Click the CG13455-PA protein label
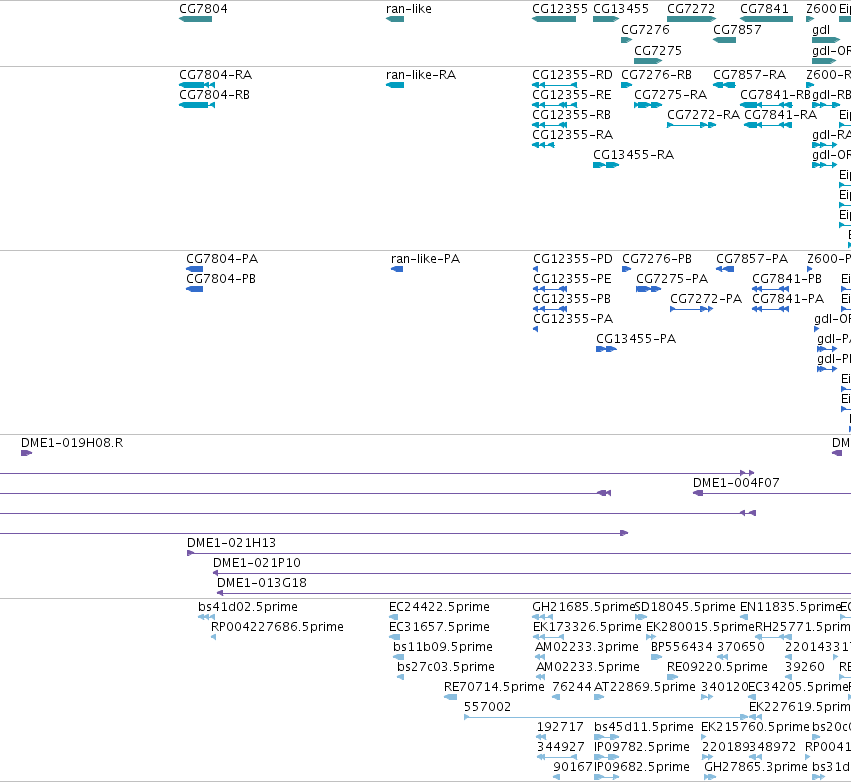This screenshot has height=782, width=851. pyautogui.click(x=636, y=339)
